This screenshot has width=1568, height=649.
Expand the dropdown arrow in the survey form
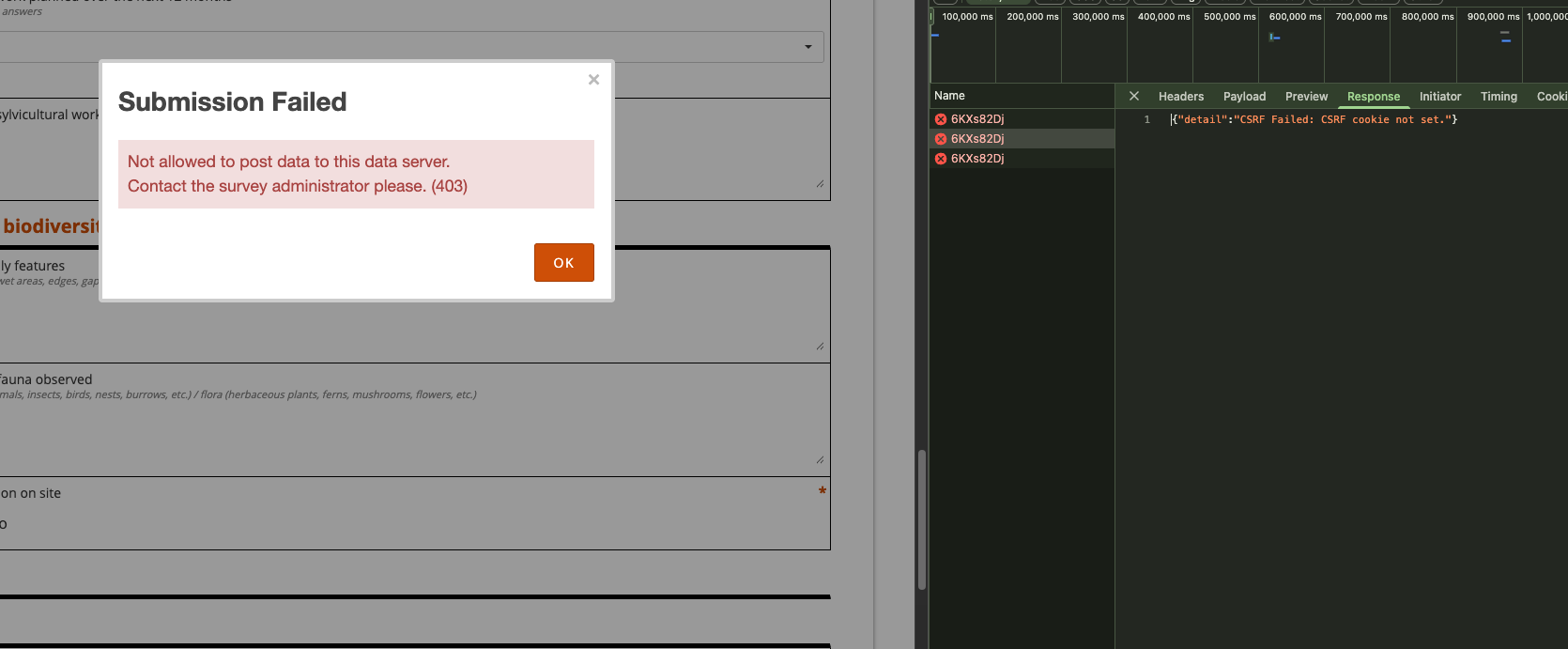pyautogui.click(x=808, y=47)
